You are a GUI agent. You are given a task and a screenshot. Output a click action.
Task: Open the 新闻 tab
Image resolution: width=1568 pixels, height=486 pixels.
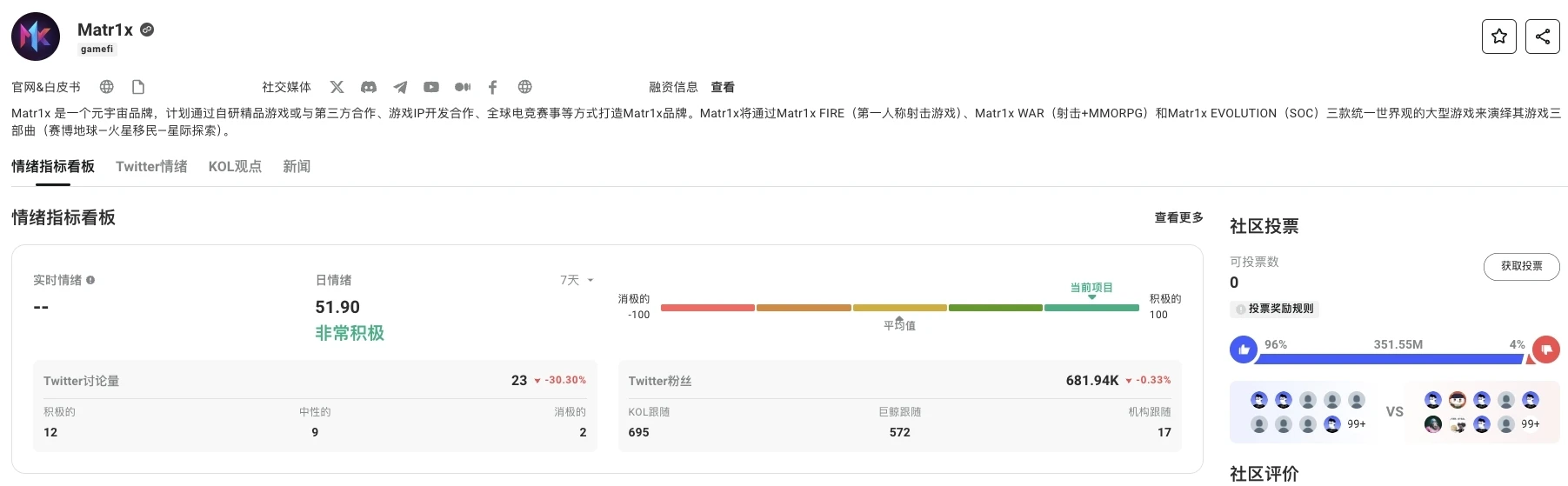[x=297, y=166]
